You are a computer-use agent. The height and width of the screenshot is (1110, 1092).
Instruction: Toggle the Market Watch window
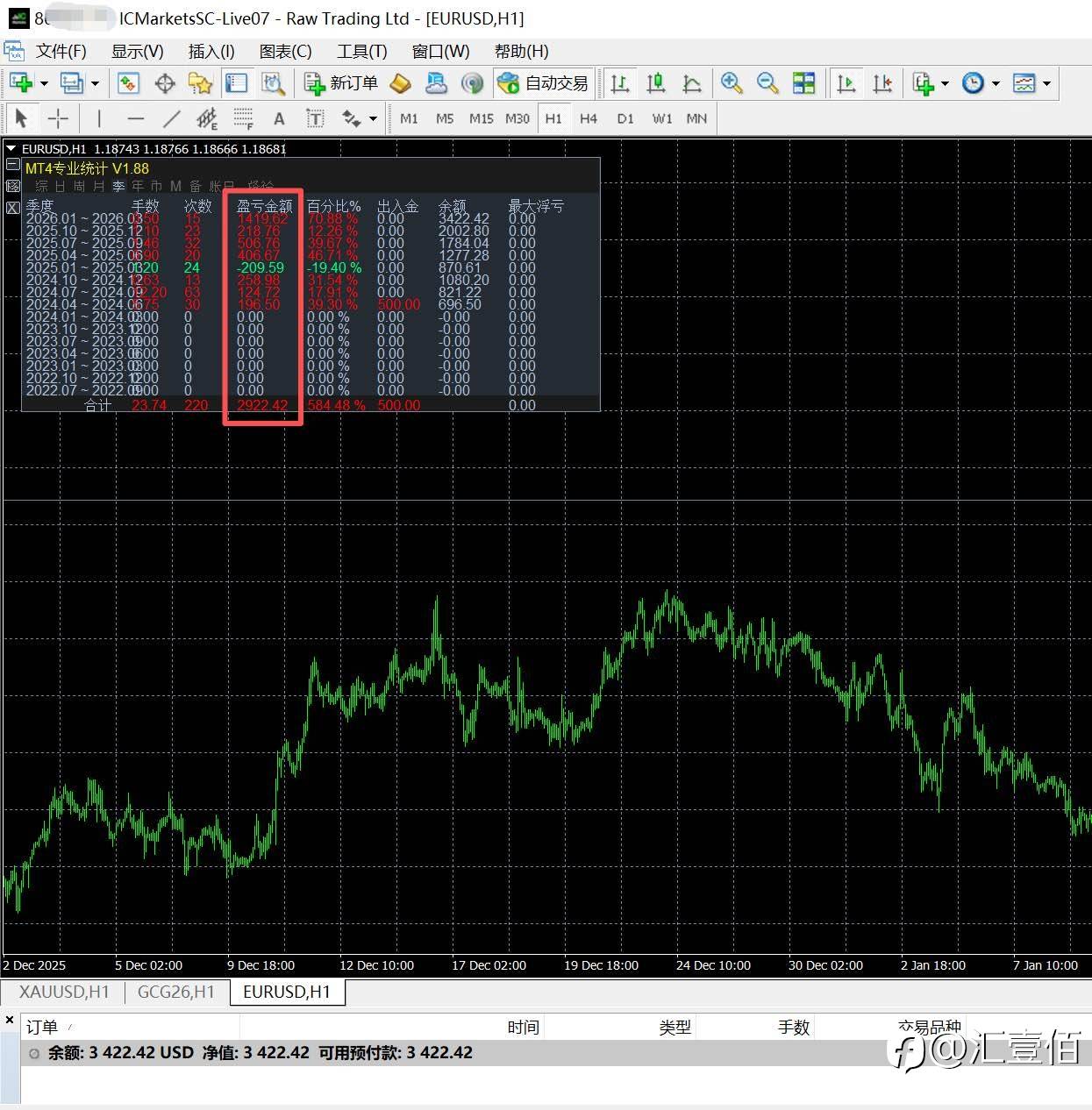click(129, 83)
